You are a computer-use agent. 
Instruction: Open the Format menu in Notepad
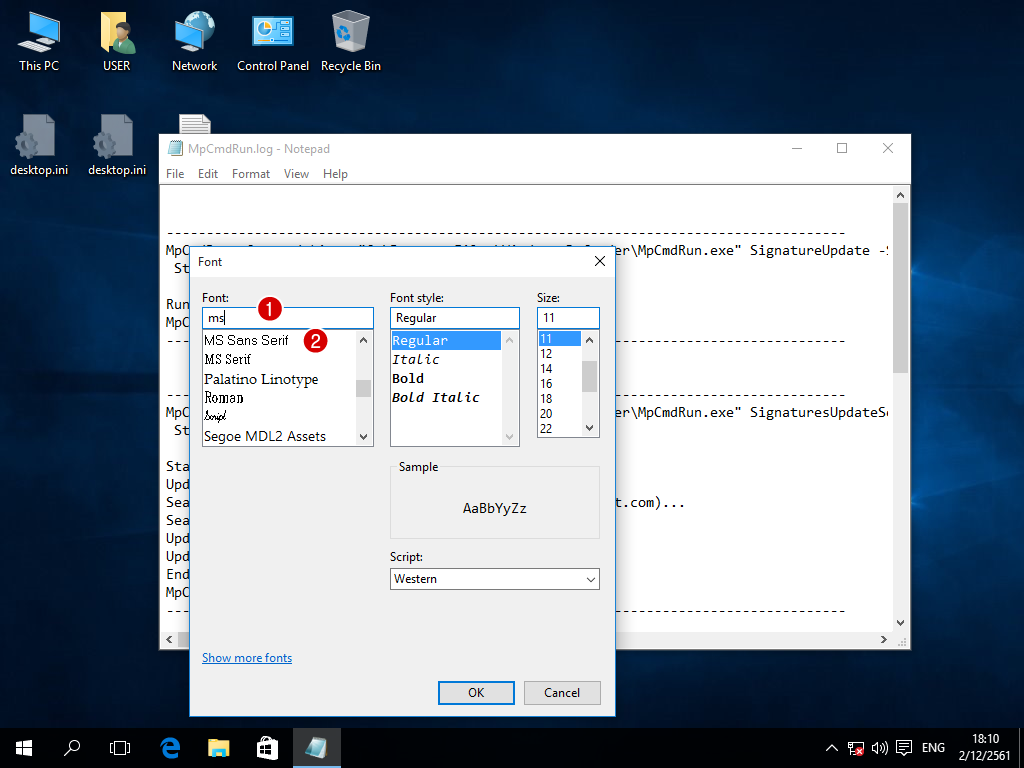tap(251, 174)
